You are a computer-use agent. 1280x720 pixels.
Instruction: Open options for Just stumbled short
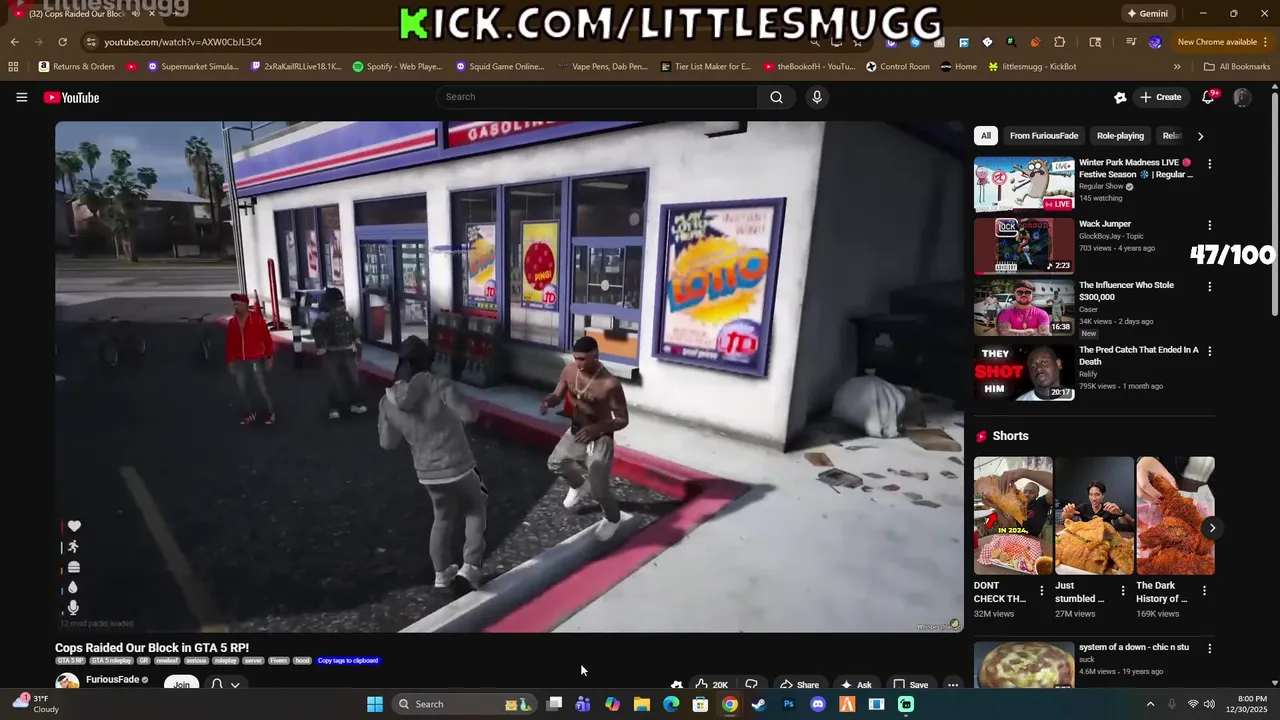[1122, 591]
